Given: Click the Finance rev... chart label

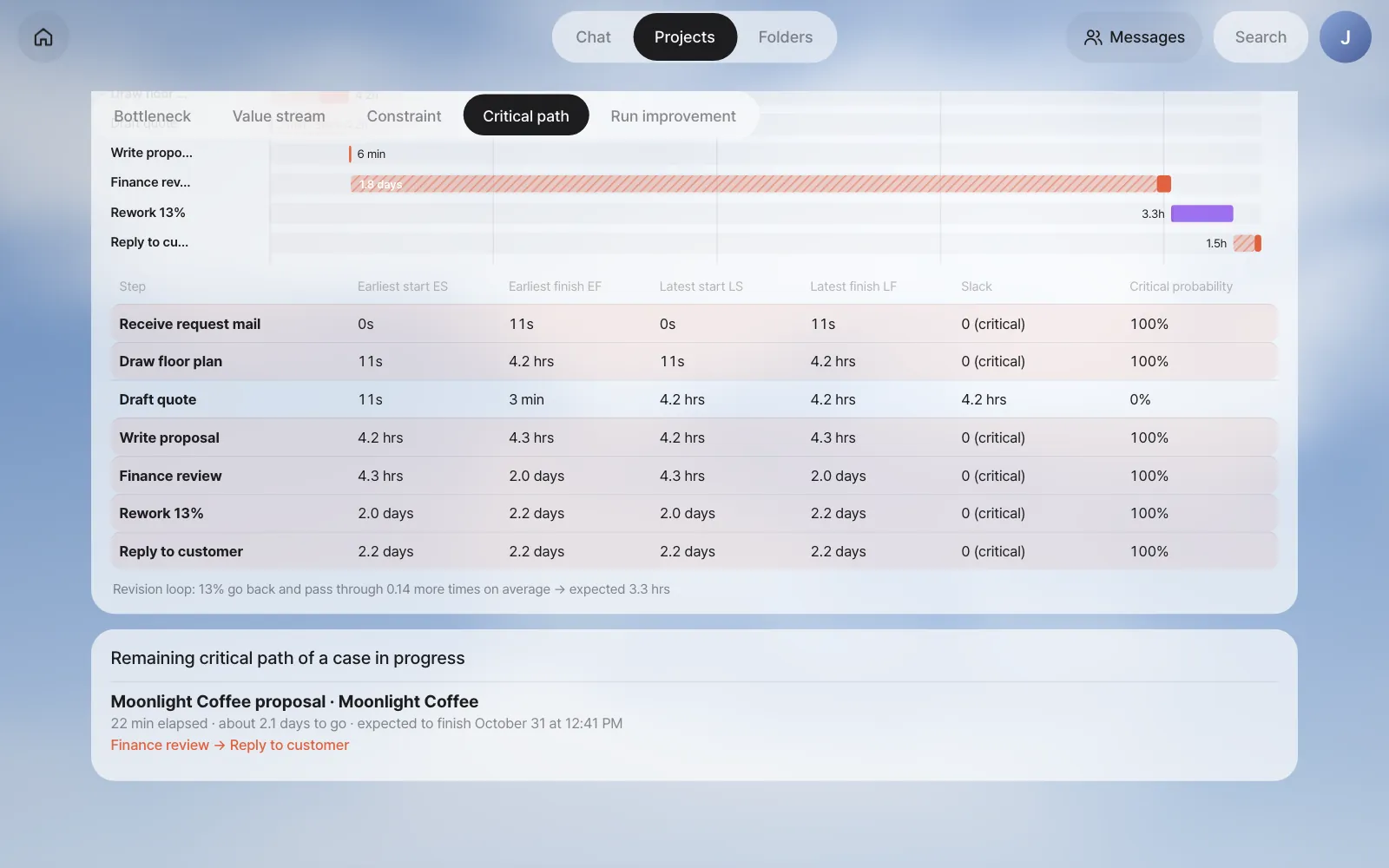Looking at the screenshot, I should [150, 182].
